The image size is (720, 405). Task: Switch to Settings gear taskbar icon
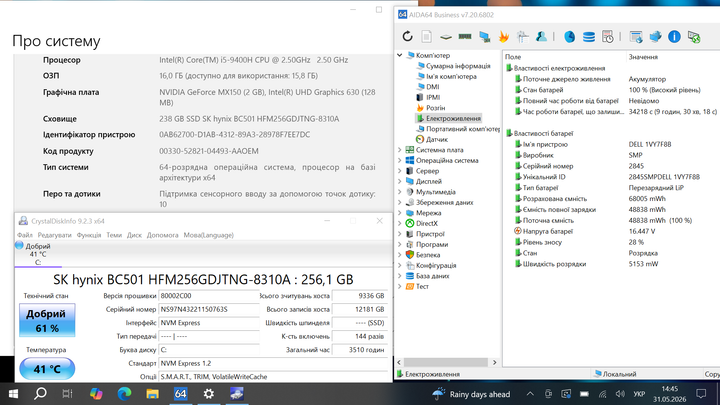click(x=208, y=394)
